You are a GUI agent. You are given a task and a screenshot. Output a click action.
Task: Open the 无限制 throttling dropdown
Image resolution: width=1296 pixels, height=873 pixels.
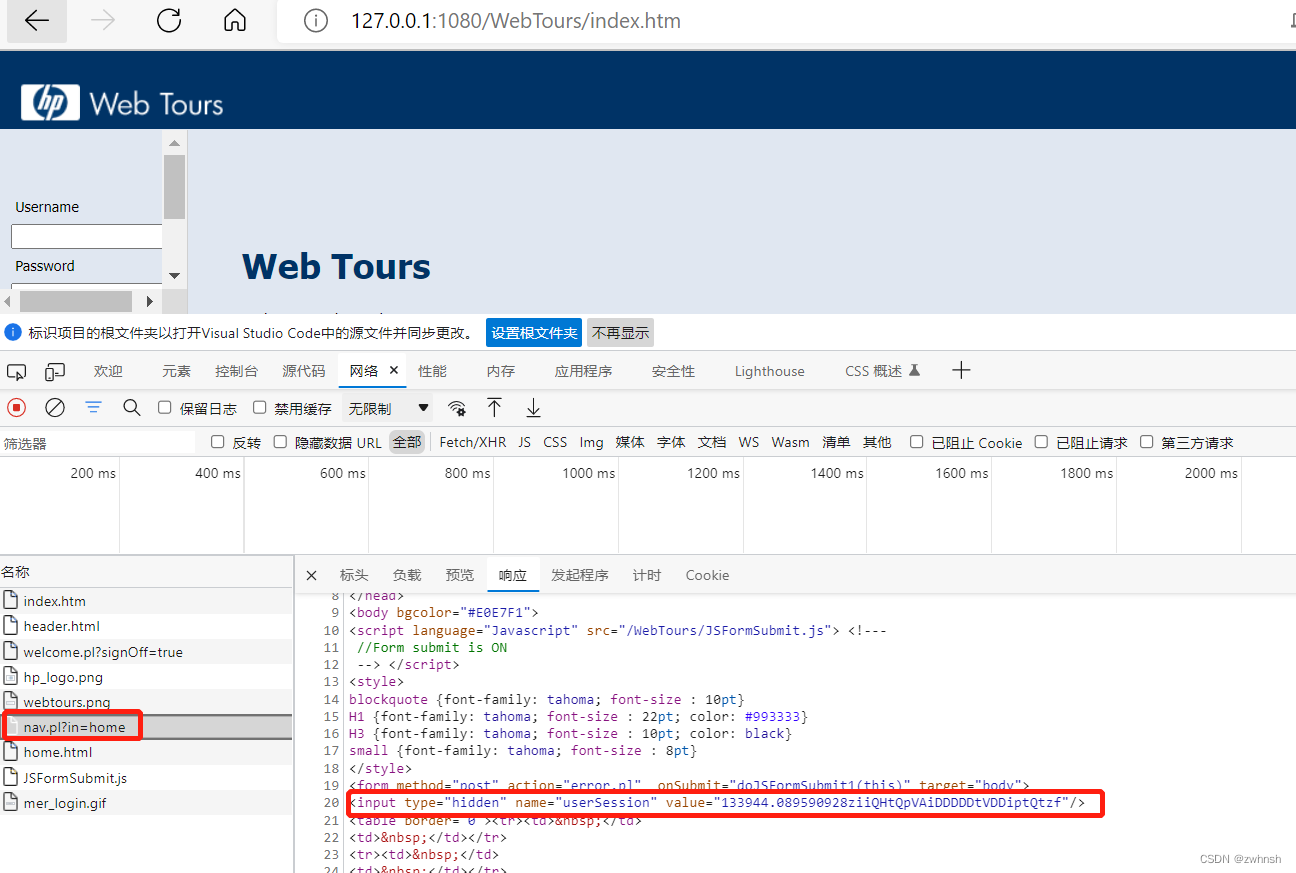pos(388,408)
